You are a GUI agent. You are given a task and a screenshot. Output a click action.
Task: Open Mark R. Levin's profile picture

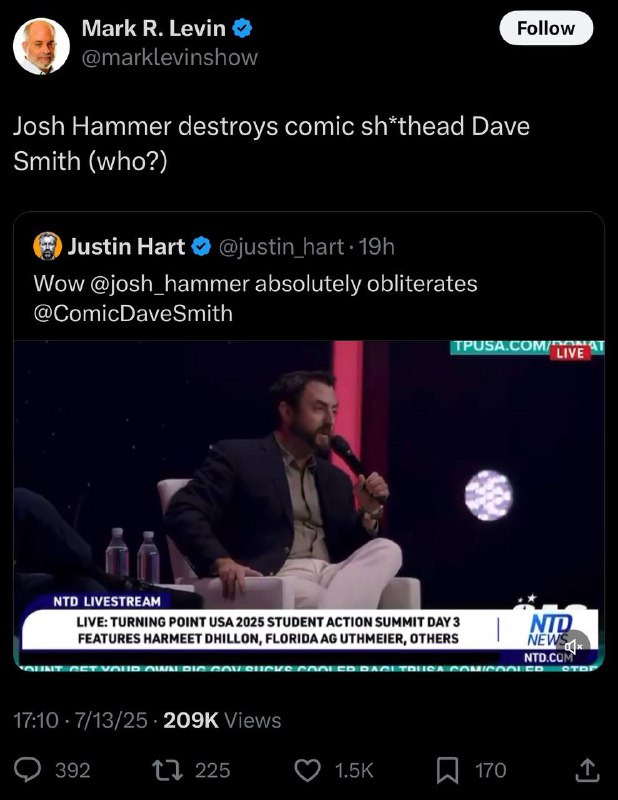(41, 46)
